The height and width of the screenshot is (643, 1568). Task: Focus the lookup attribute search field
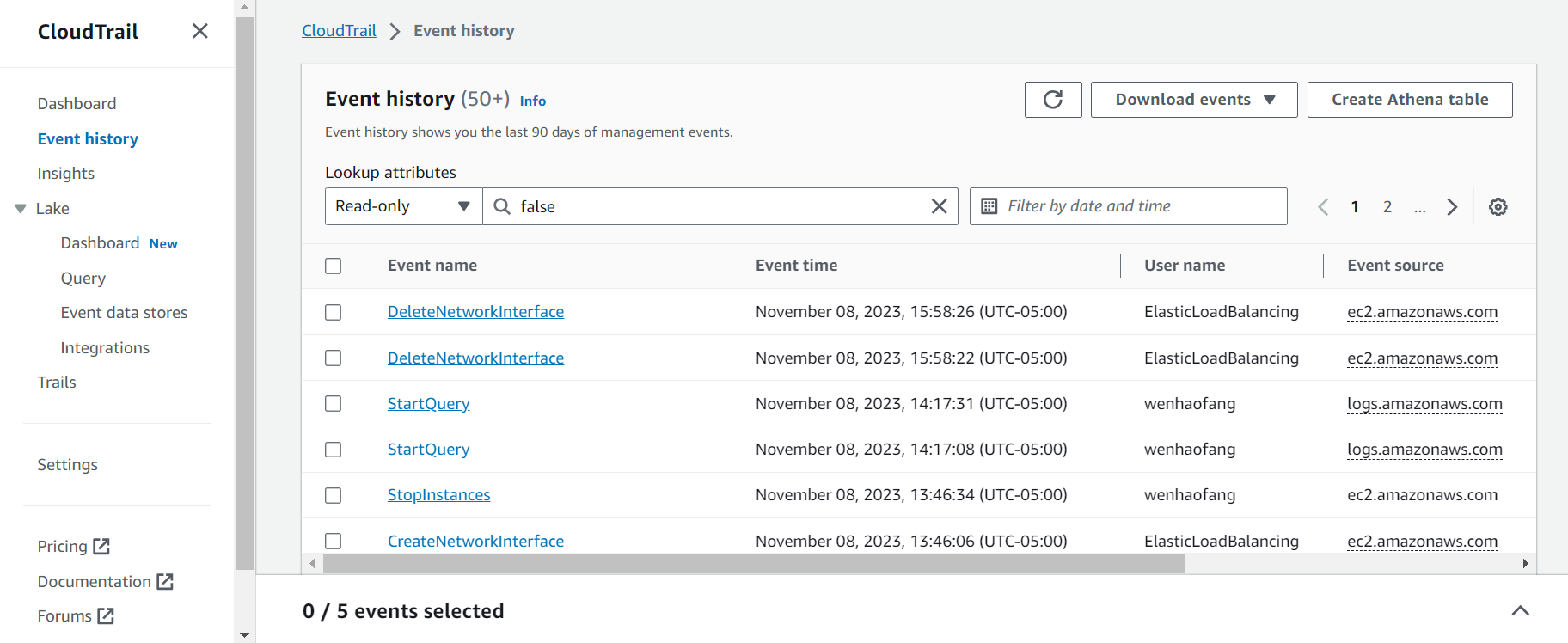[720, 206]
